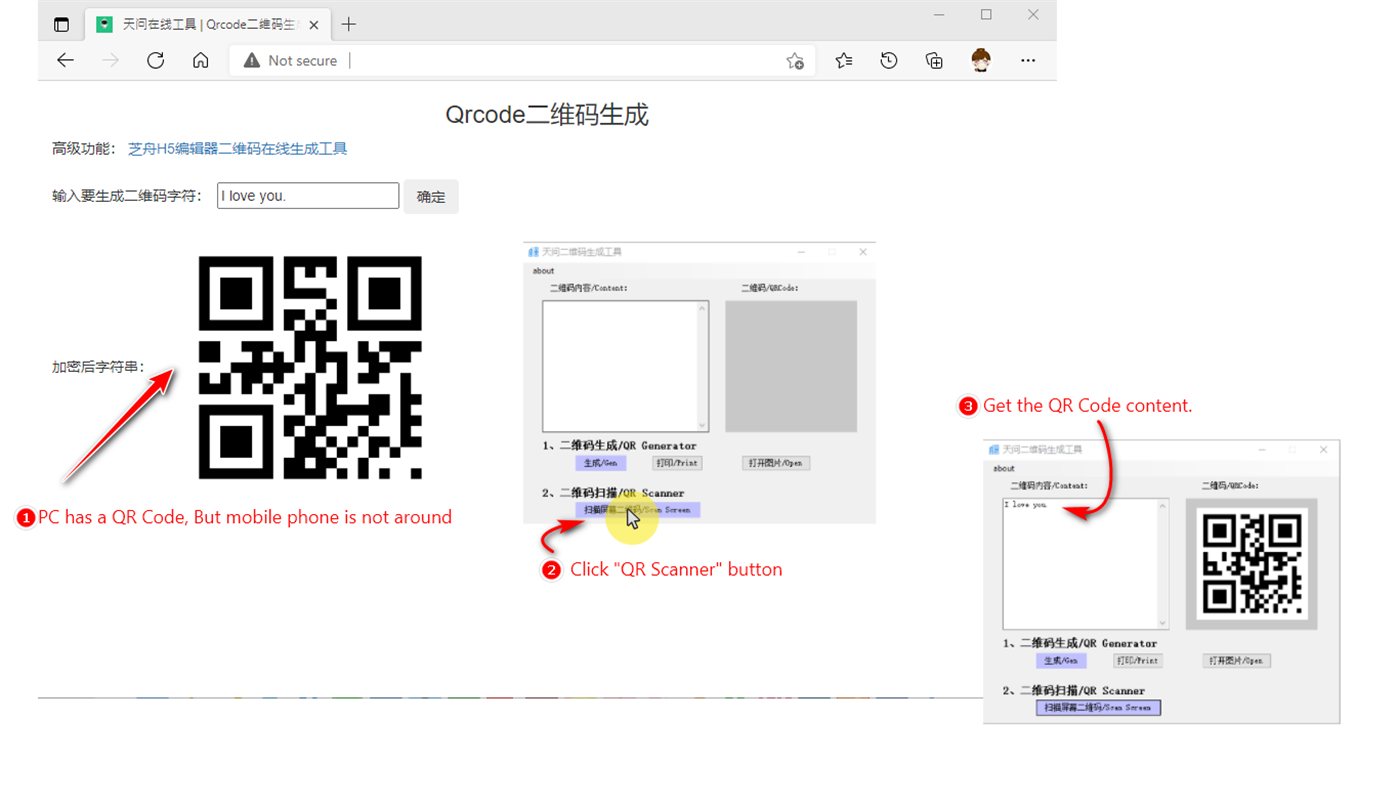1399x787 pixels.
Task: Click the Not secure warning icon
Action: tap(250, 60)
